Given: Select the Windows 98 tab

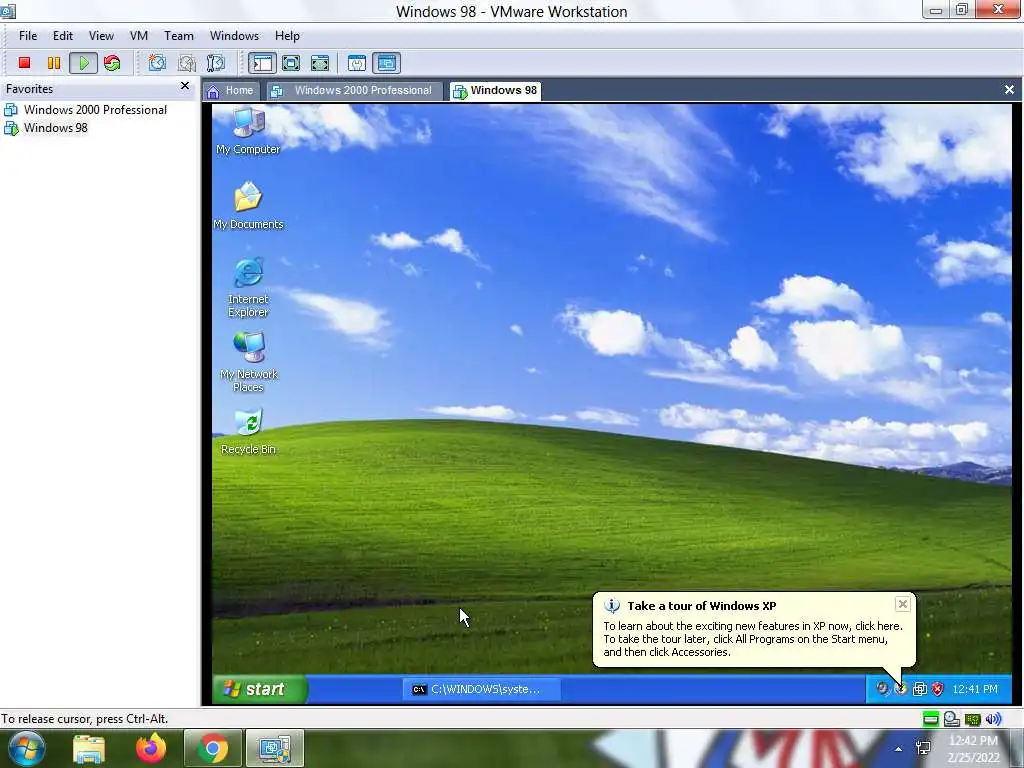Looking at the screenshot, I should (496, 91).
